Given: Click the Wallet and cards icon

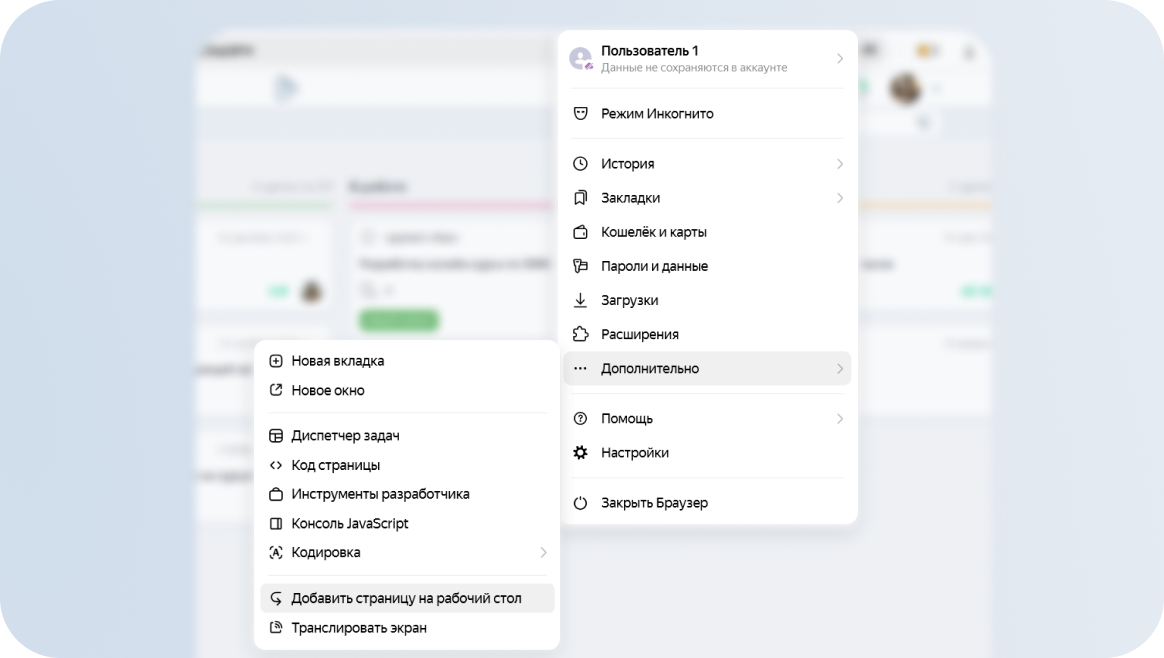Looking at the screenshot, I should (580, 232).
